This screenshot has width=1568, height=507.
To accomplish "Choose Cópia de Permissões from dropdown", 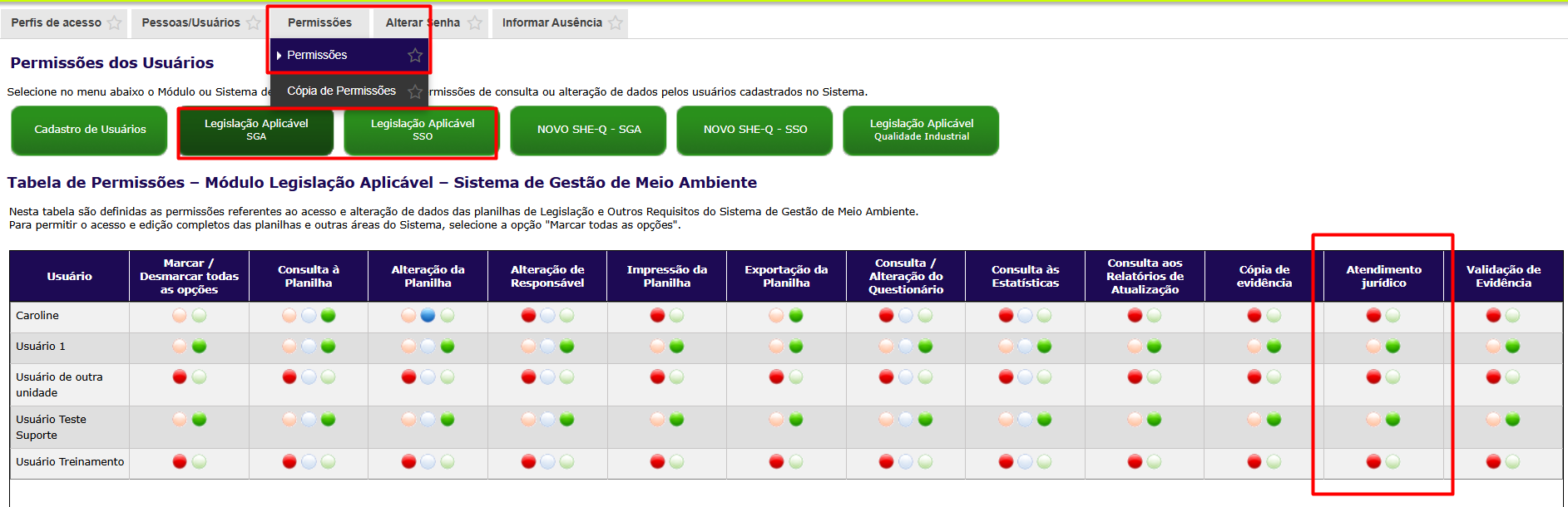I will pyautogui.click(x=341, y=91).
